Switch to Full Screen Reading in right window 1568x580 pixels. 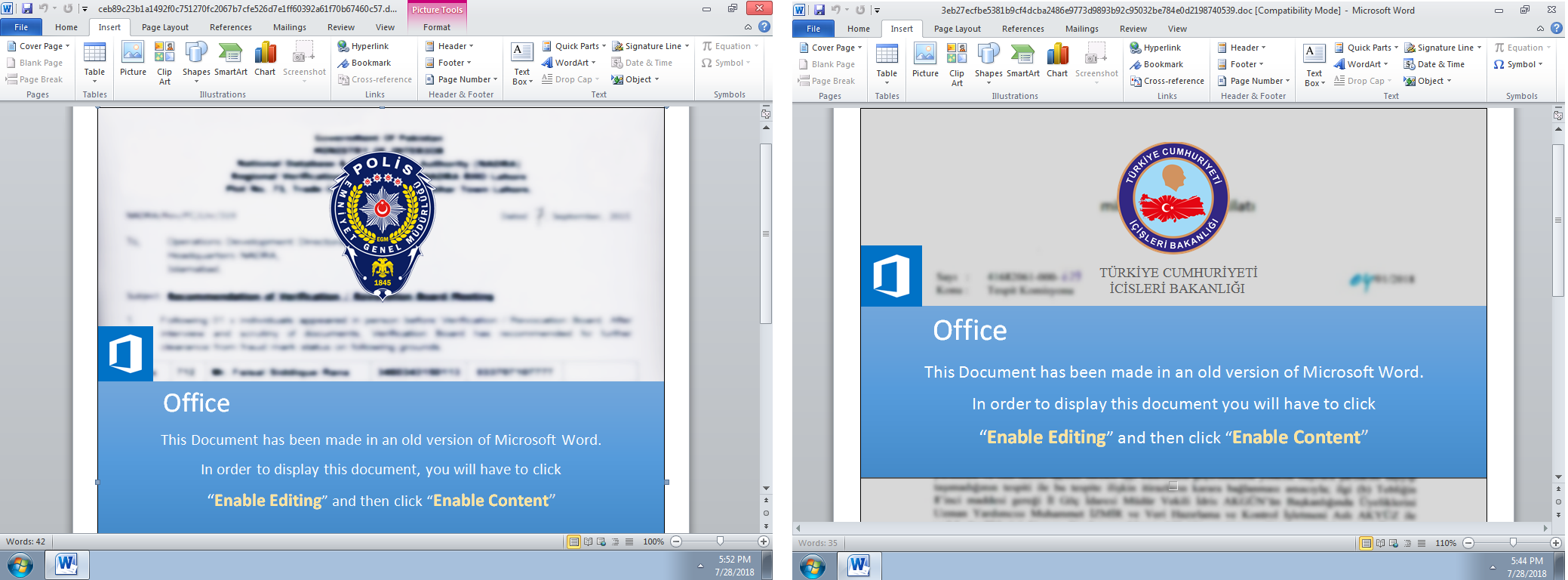click(1380, 543)
